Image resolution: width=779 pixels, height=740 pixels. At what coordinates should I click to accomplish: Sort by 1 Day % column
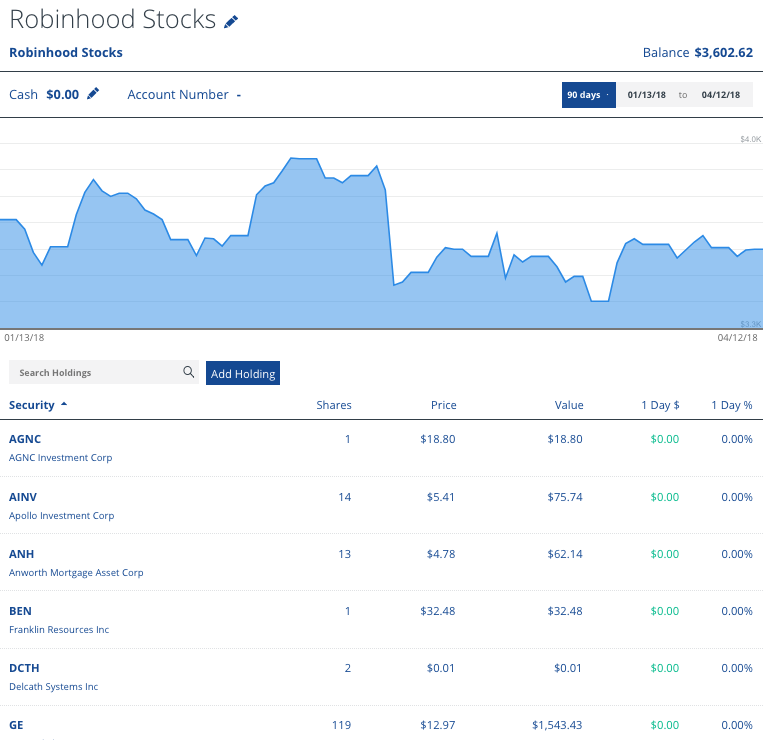[732, 405]
